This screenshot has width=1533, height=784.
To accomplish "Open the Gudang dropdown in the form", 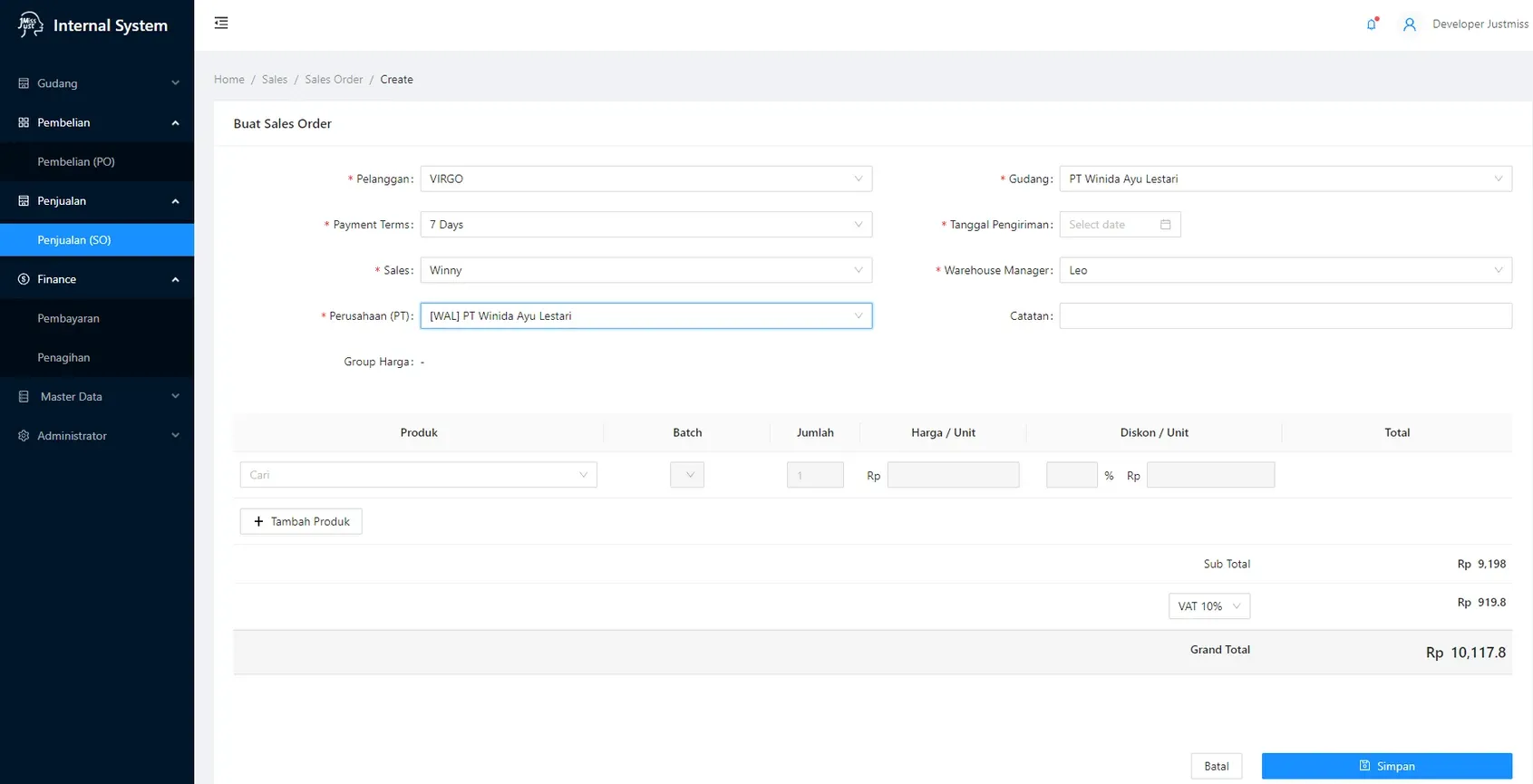I will (1286, 179).
